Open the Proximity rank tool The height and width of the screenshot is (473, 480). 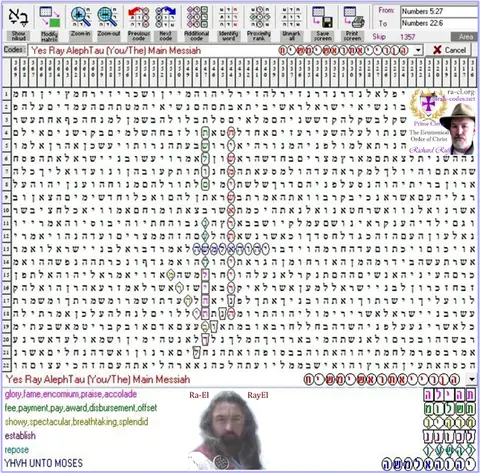(259, 17)
